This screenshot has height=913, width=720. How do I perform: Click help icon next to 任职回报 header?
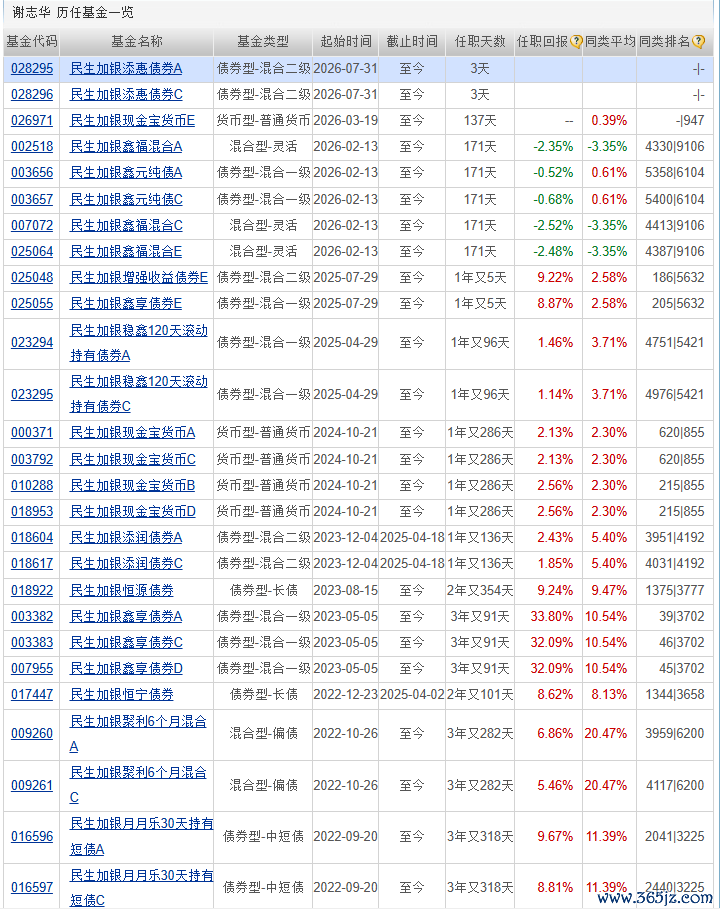(576, 41)
